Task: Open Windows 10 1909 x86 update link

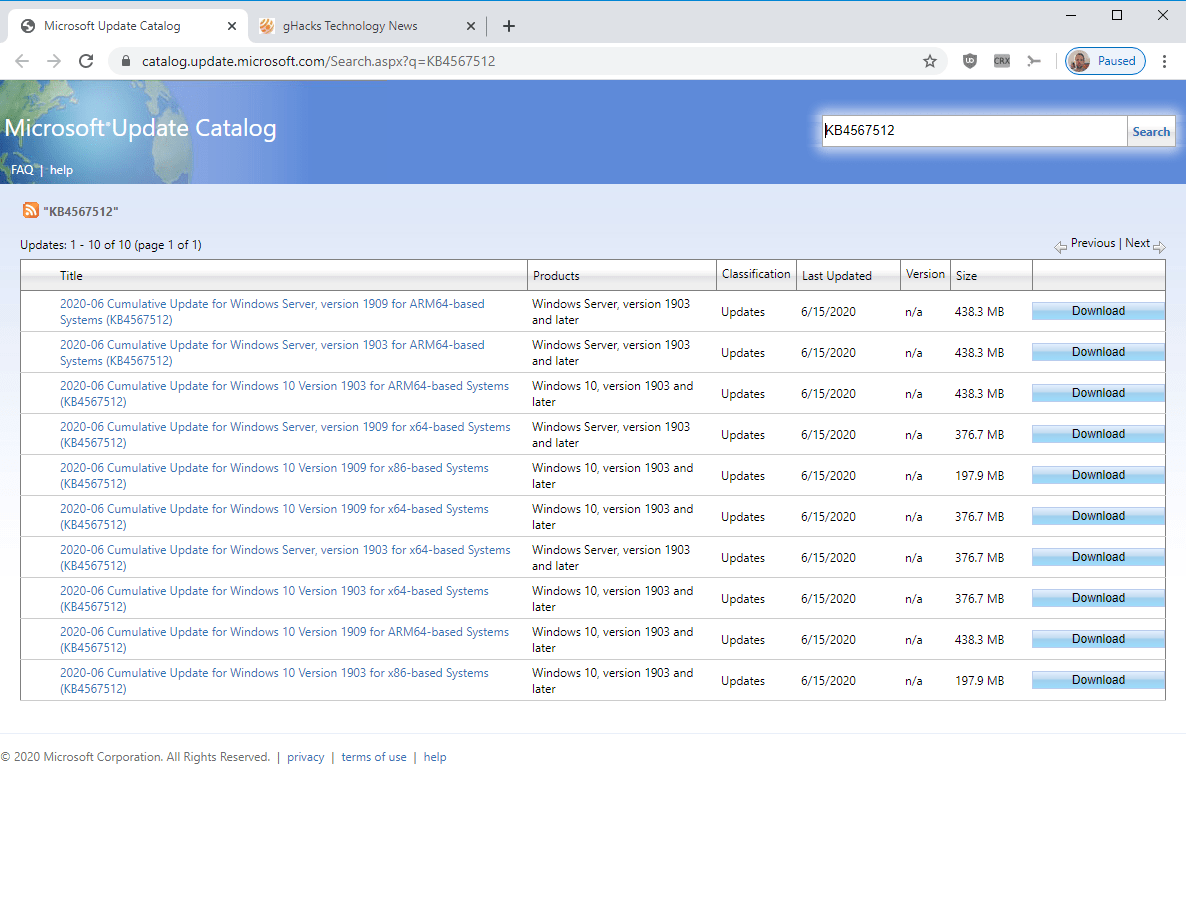Action: (x=274, y=475)
